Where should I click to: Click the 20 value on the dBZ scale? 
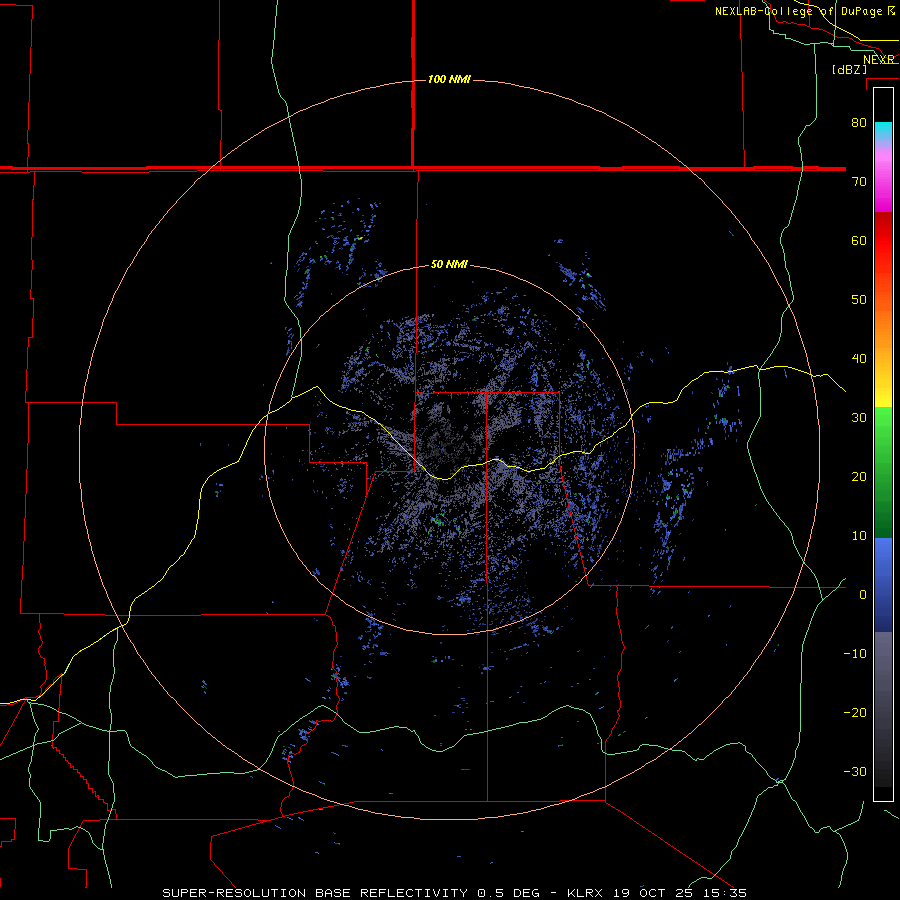point(859,476)
